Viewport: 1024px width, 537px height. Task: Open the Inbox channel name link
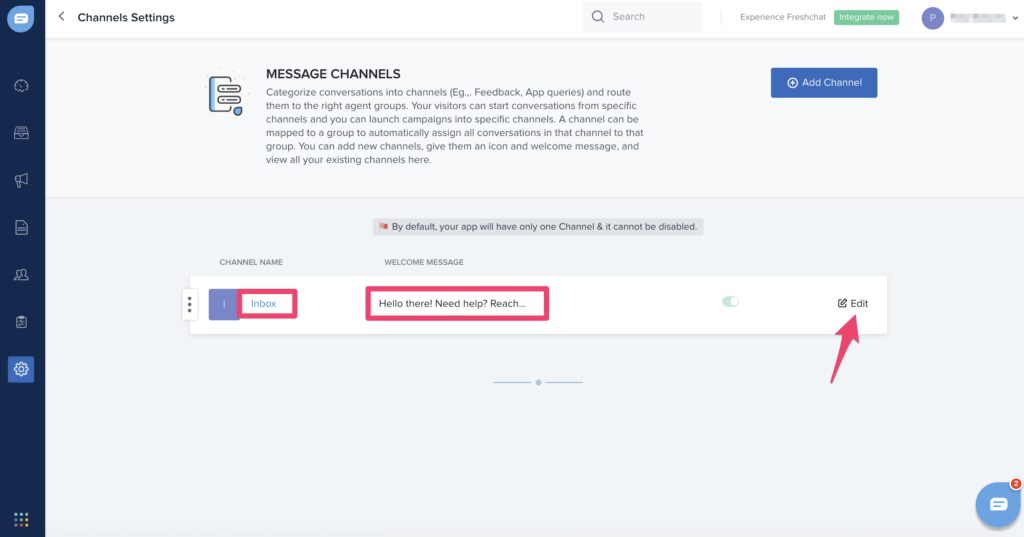264,304
